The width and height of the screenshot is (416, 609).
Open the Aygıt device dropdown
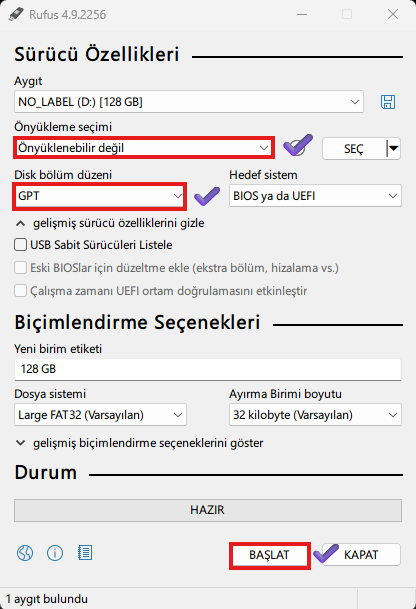click(x=189, y=102)
